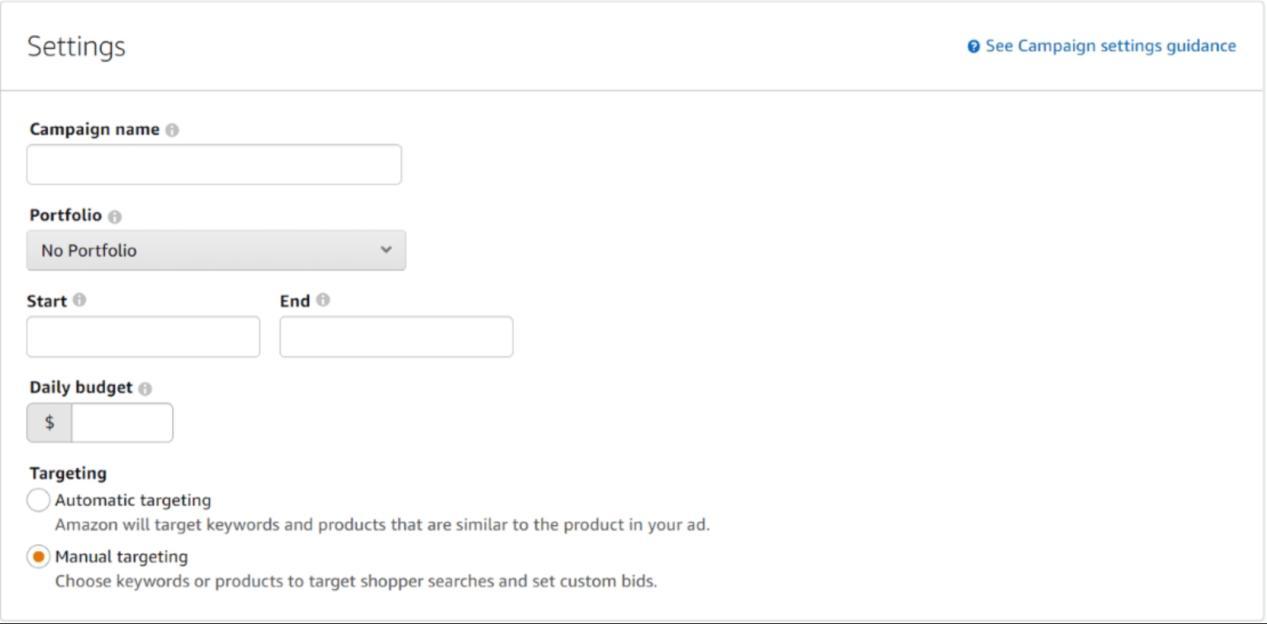Open the Start date field

[143, 337]
